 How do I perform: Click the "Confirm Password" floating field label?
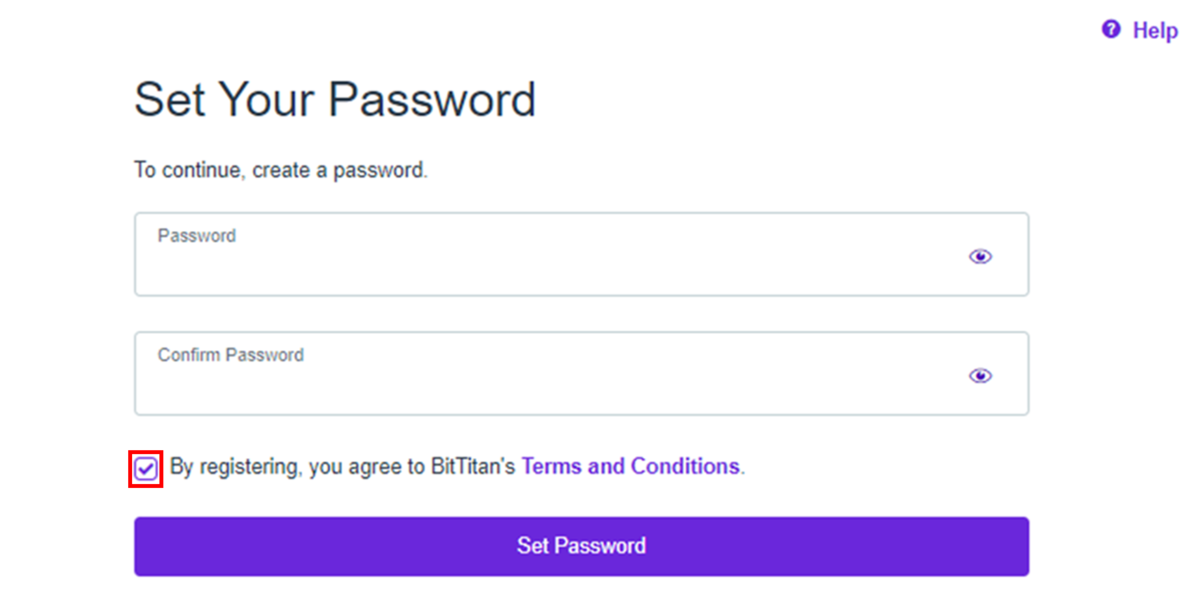click(x=231, y=355)
